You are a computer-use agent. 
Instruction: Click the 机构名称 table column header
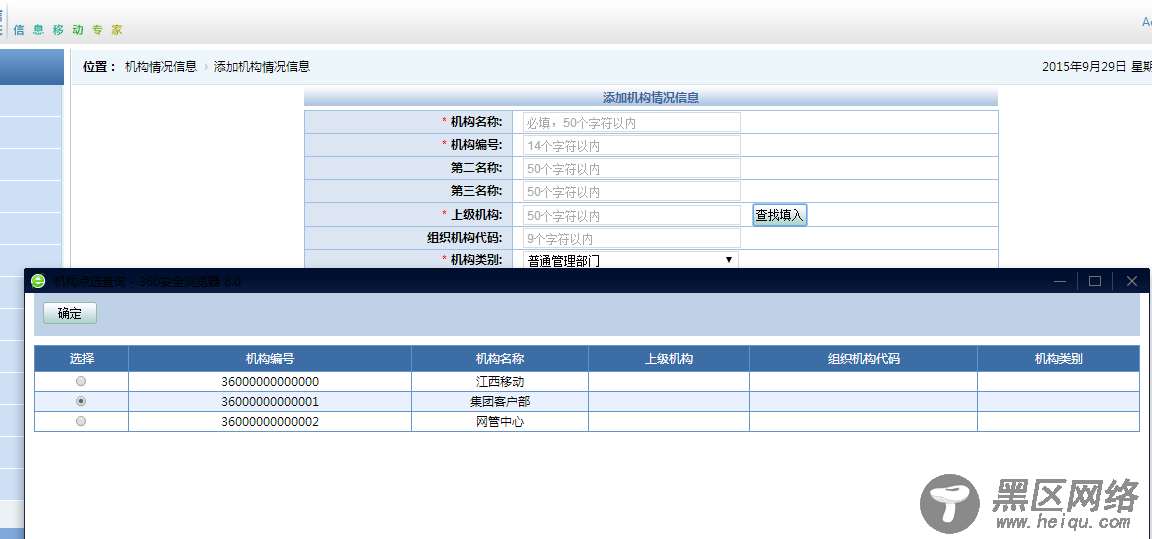point(500,359)
